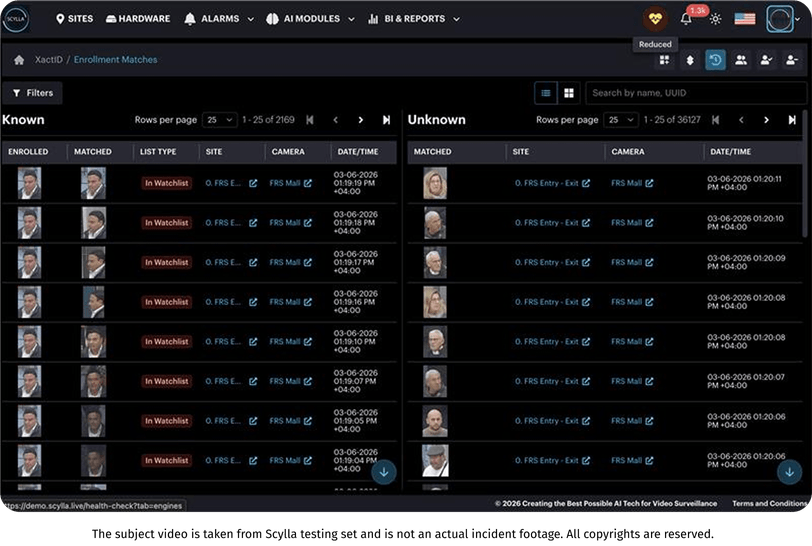Open enrolled face thumbnail in 01:19:16 PM row
812x546 pixels.
click(x=30, y=302)
